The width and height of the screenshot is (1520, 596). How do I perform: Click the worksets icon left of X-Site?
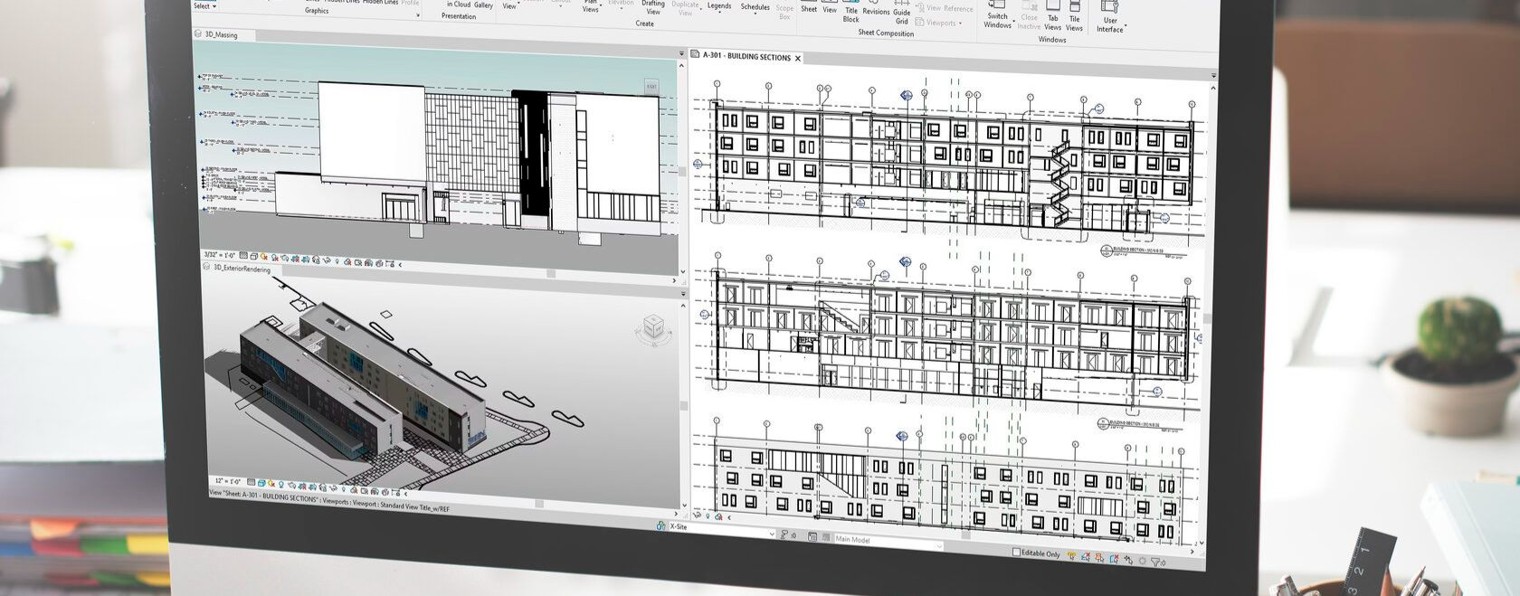tap(661, 526)
